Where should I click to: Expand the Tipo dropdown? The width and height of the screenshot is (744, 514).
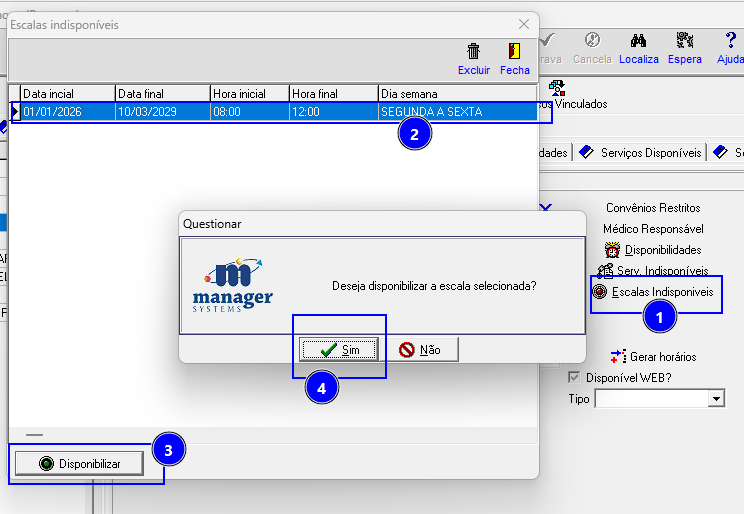pos(716,399)
